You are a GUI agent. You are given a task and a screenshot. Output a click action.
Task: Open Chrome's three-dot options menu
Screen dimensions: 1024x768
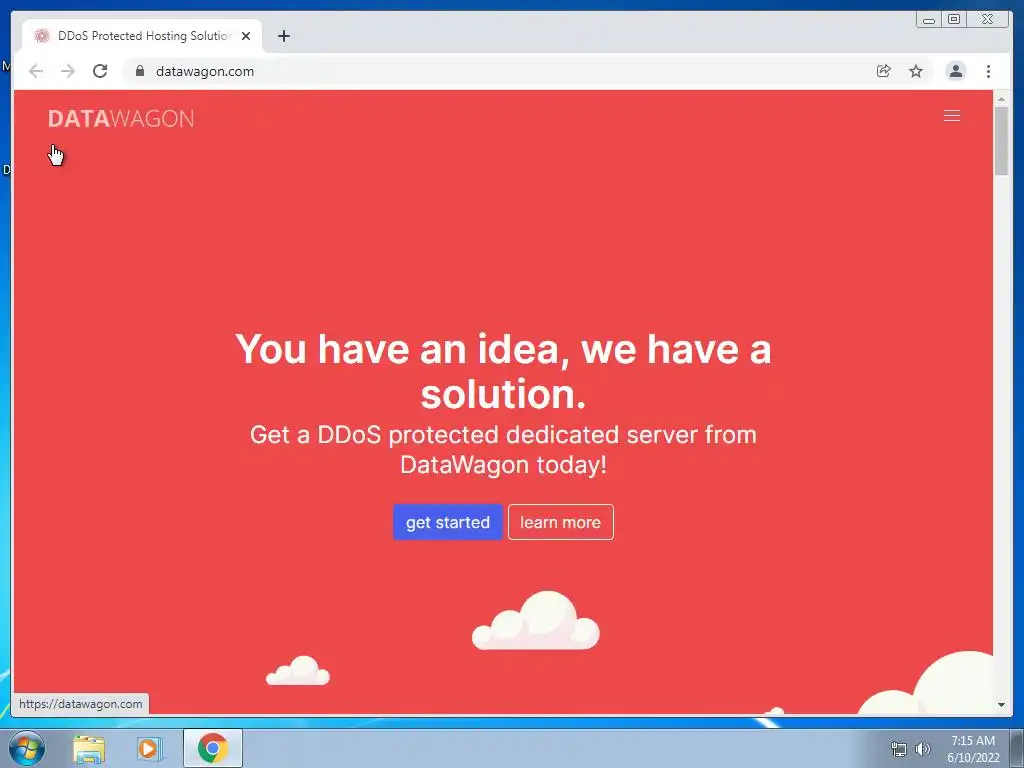988,71
